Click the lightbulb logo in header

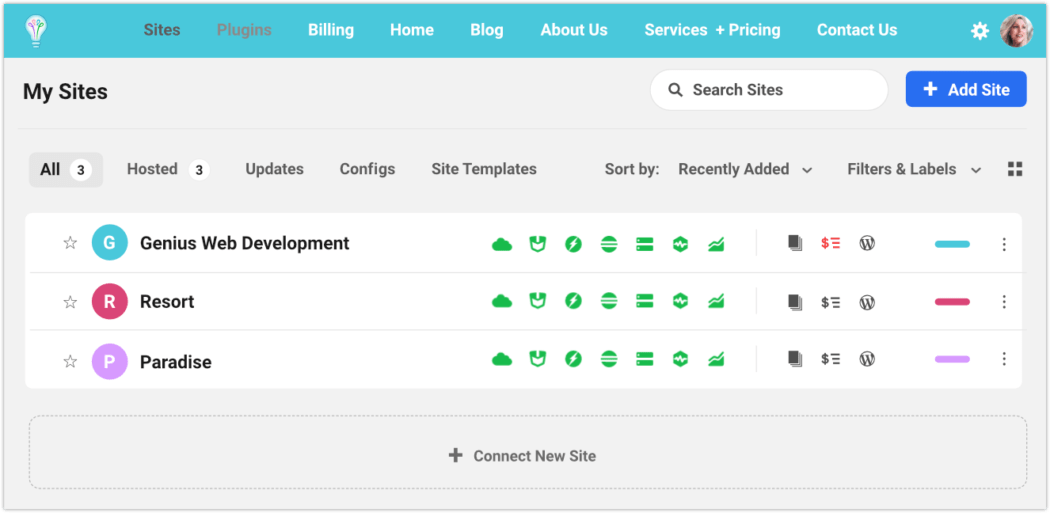(35, 31)
